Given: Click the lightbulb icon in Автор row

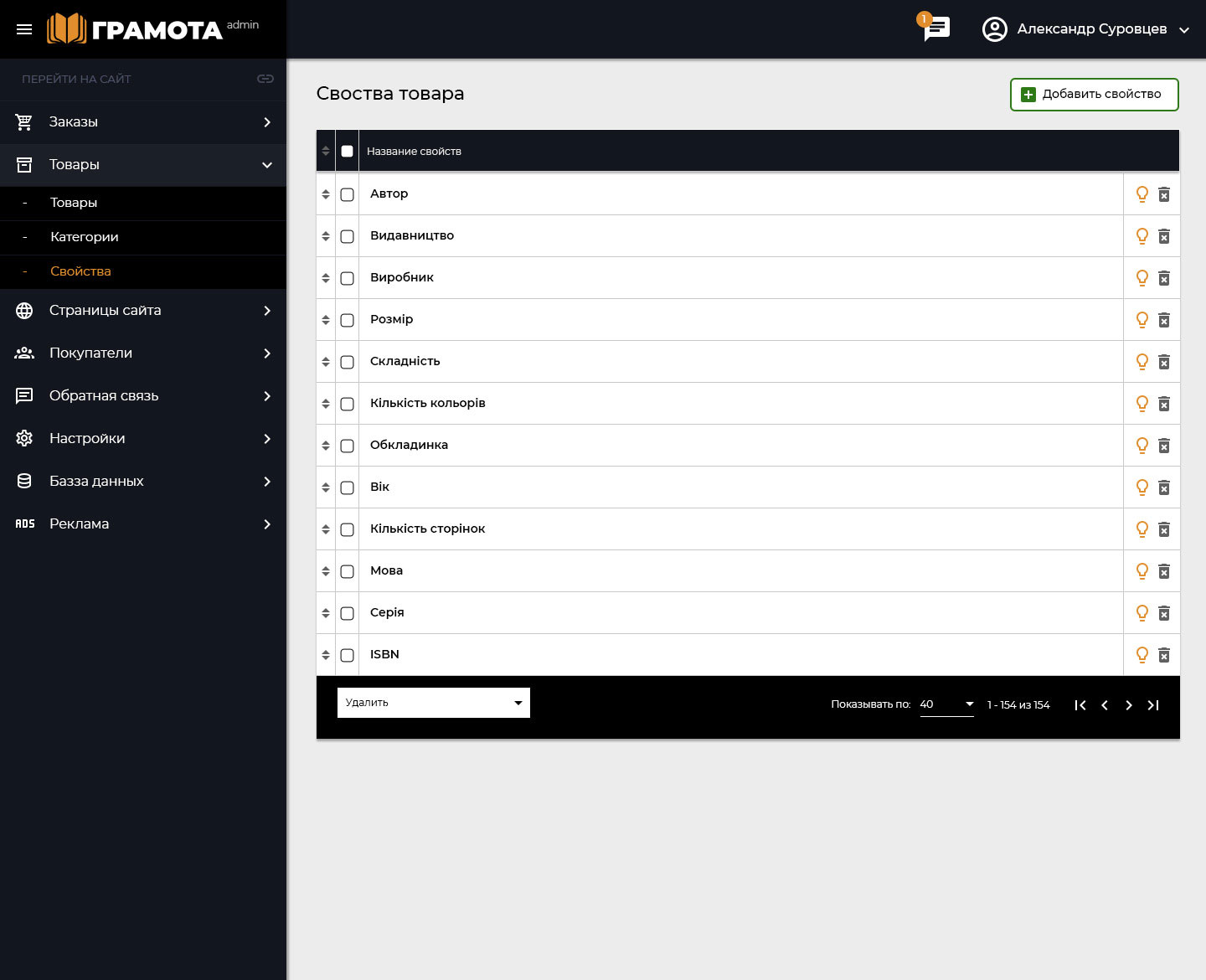Looking at the screenshot, I should click(x=1142, y=194).
